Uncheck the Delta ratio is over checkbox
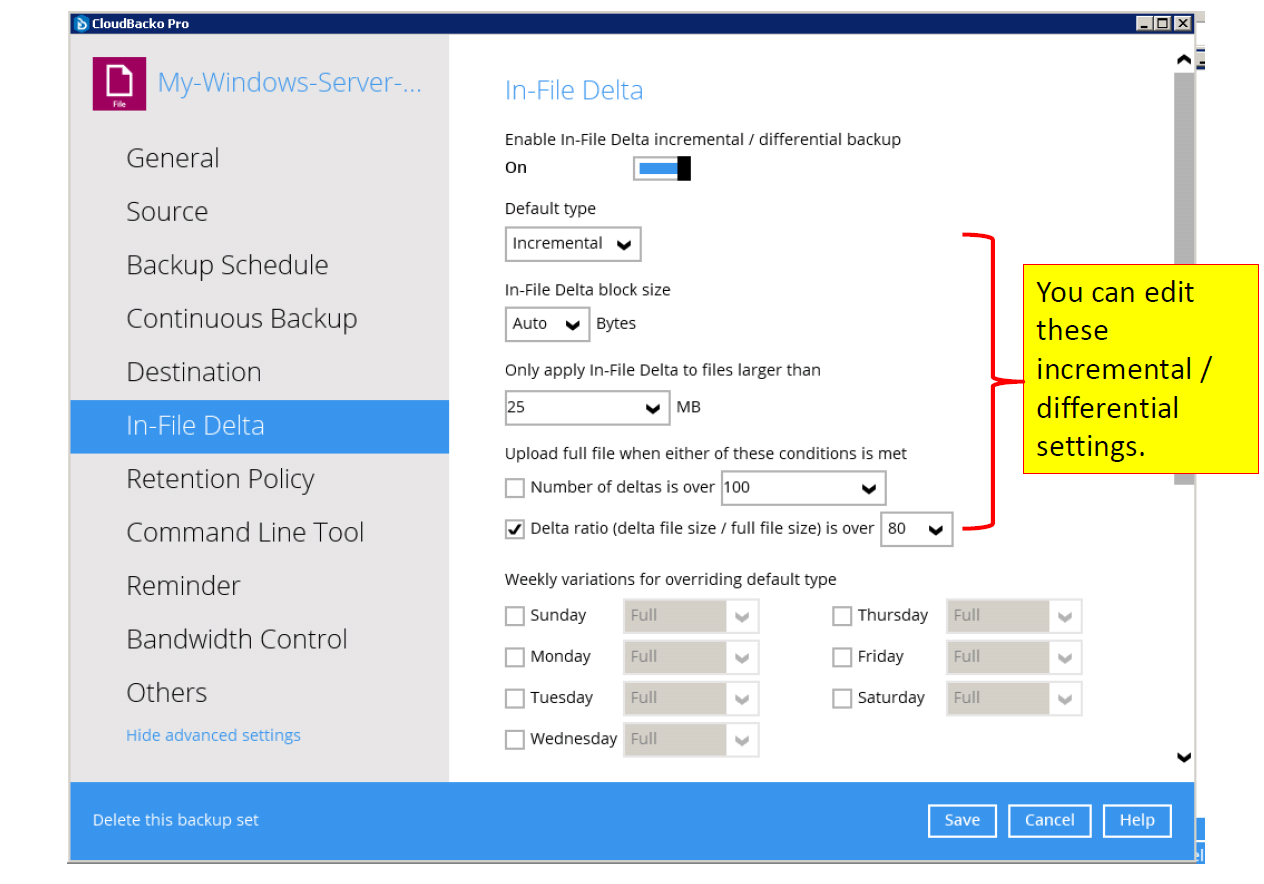The height and width of the screenshot is (884, 1264). coord(515,529)
